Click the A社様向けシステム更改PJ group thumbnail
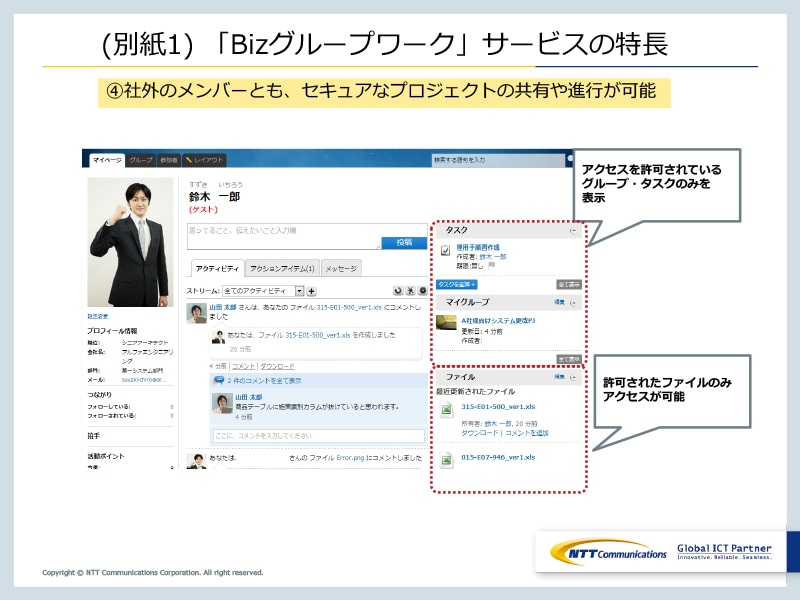 tap(446, 322)
